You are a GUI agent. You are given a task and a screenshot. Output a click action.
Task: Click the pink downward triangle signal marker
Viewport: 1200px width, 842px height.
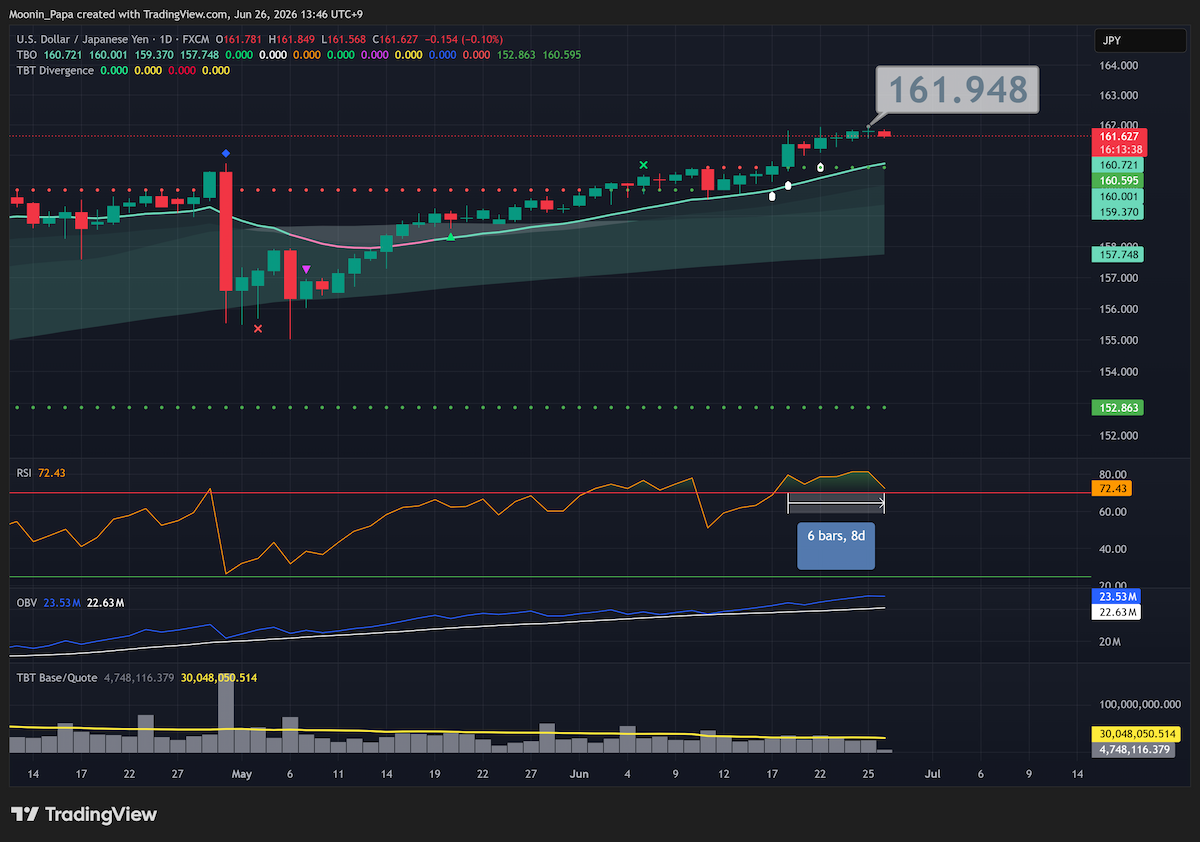306,269
